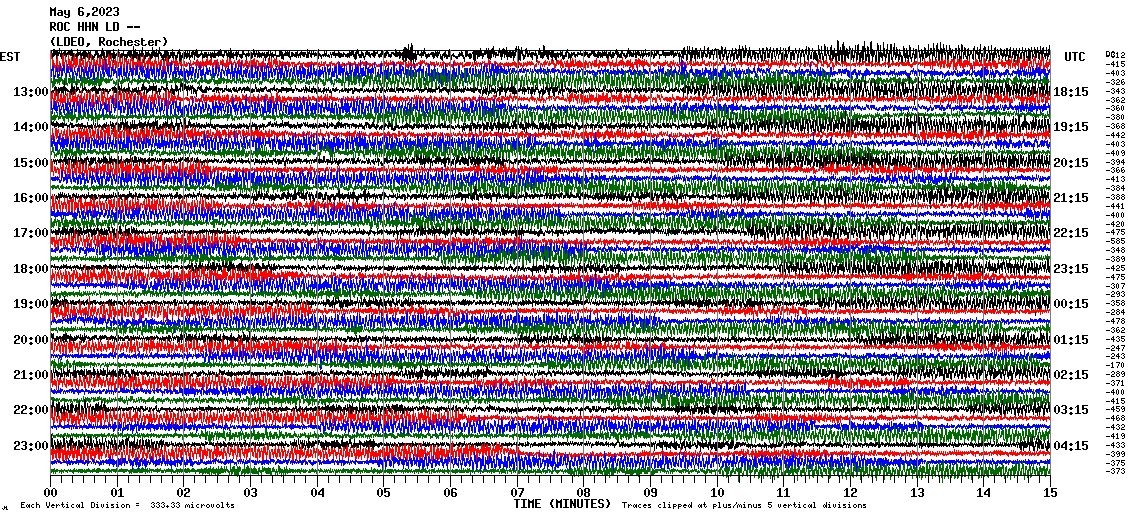Image resolution: width=1130 pixels, height=519 pixels.
Task: Select the (LDEO, Rochester) network text
Action: point(108,41)
